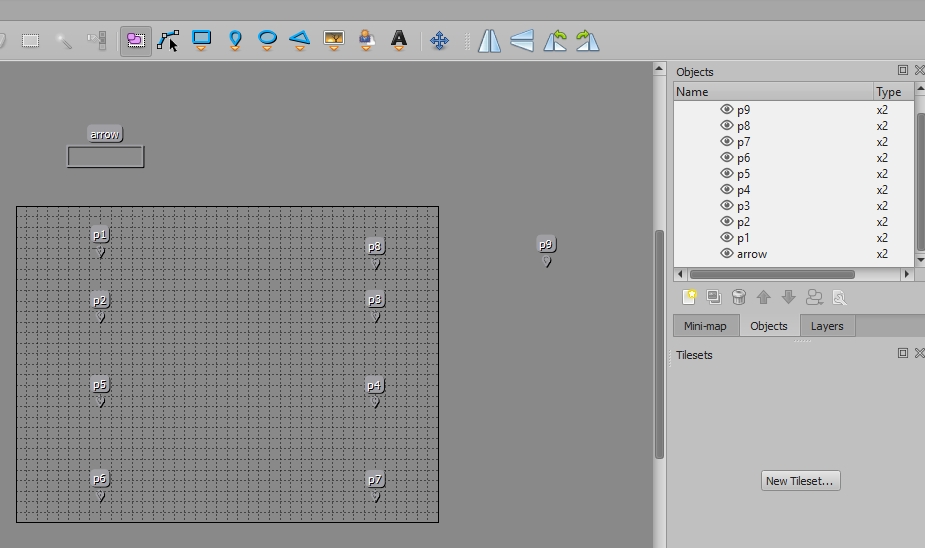Rotate selection right with toolbar icon
925x548 pixels.
coord(587,41)
